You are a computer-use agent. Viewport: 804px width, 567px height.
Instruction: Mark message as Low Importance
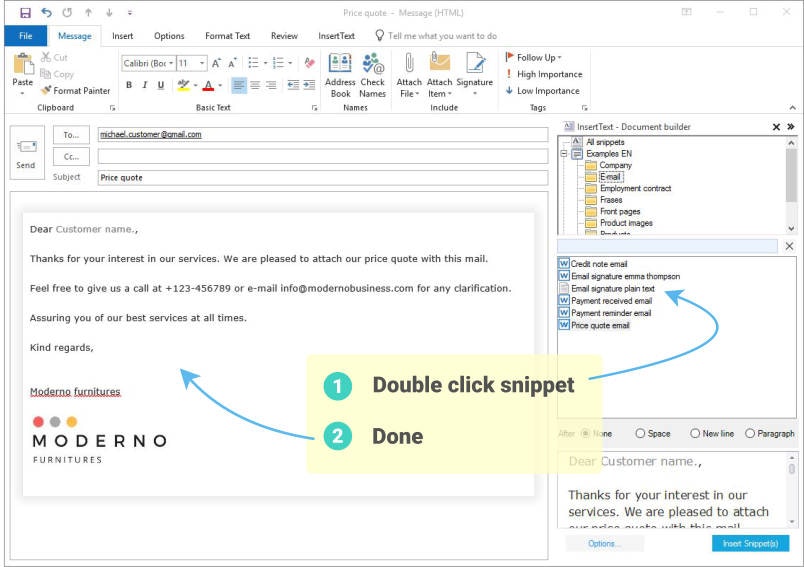click(542, 91)
